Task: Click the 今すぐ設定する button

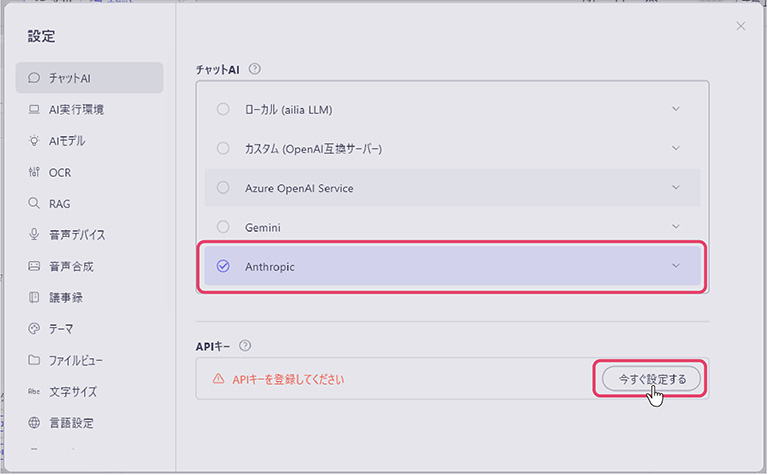Action: [651, 379]
